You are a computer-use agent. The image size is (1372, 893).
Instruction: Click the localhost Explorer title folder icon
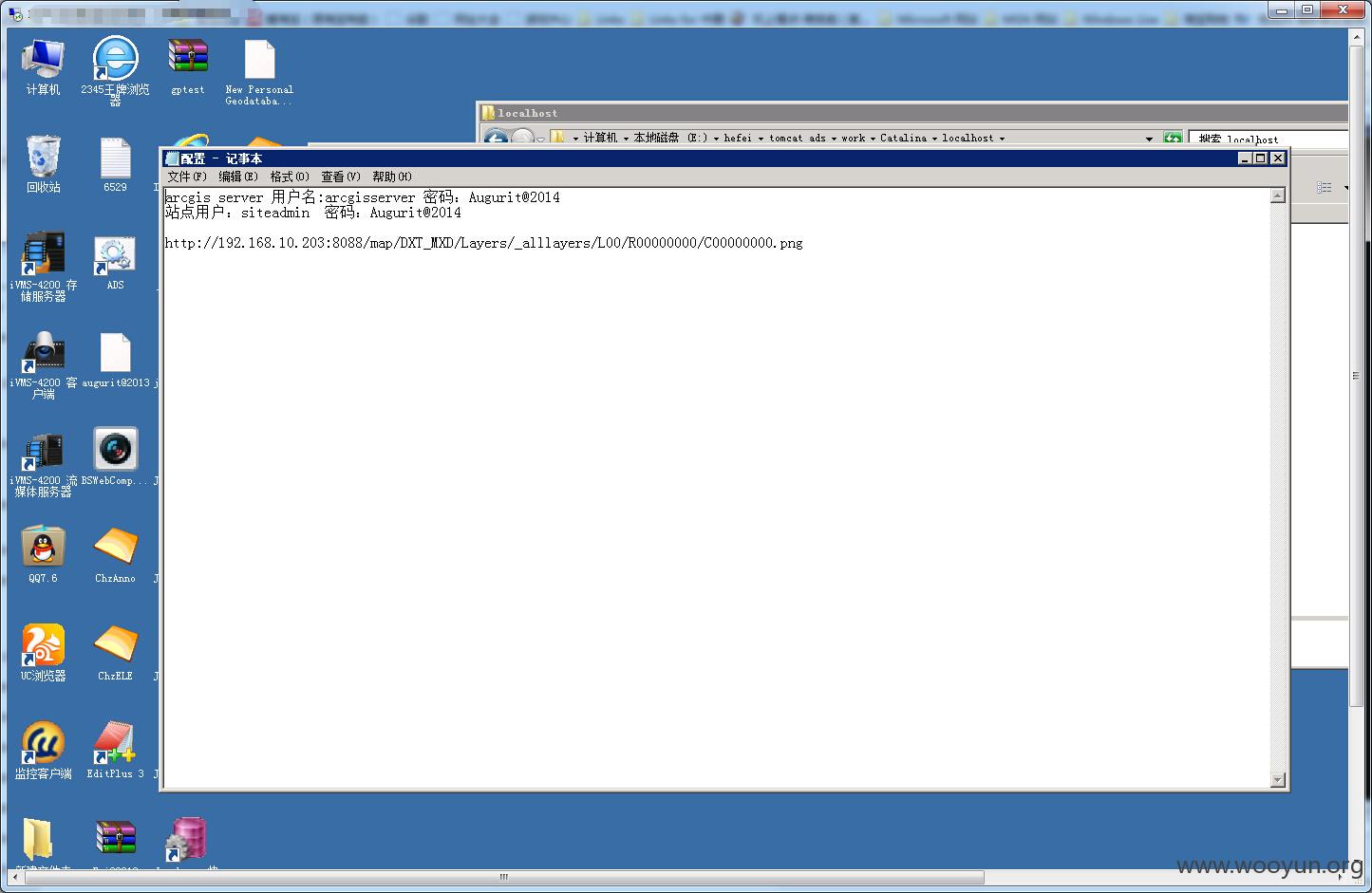coord(488,113)
